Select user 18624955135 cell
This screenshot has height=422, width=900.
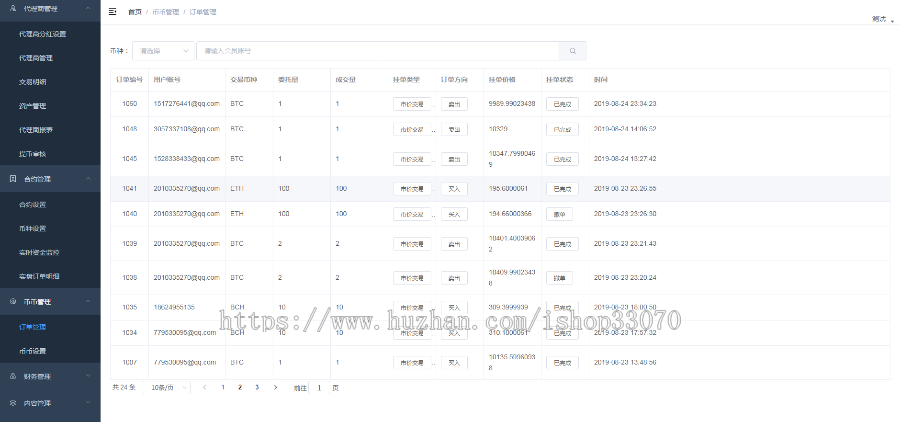174,308
